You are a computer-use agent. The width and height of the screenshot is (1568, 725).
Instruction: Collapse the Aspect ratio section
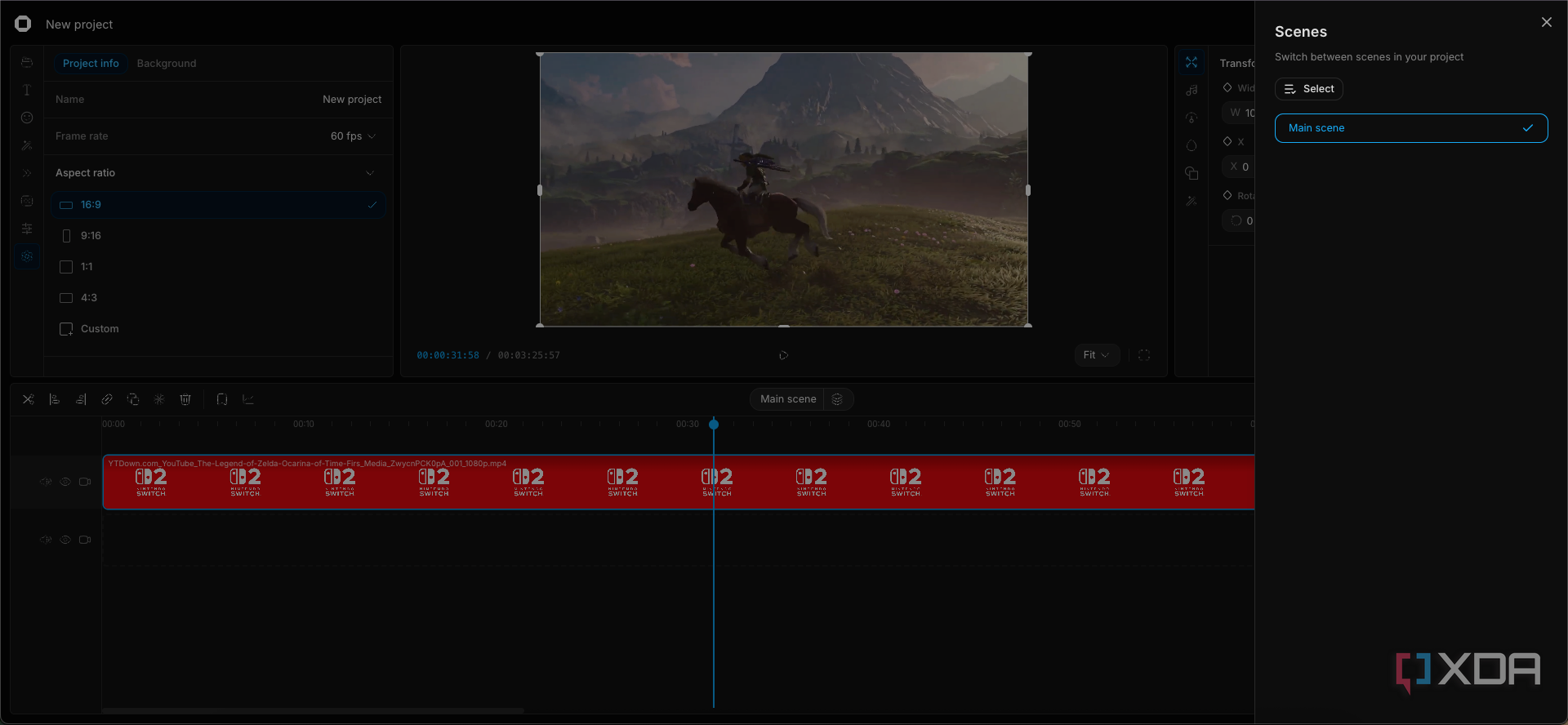tap(370, 173)
